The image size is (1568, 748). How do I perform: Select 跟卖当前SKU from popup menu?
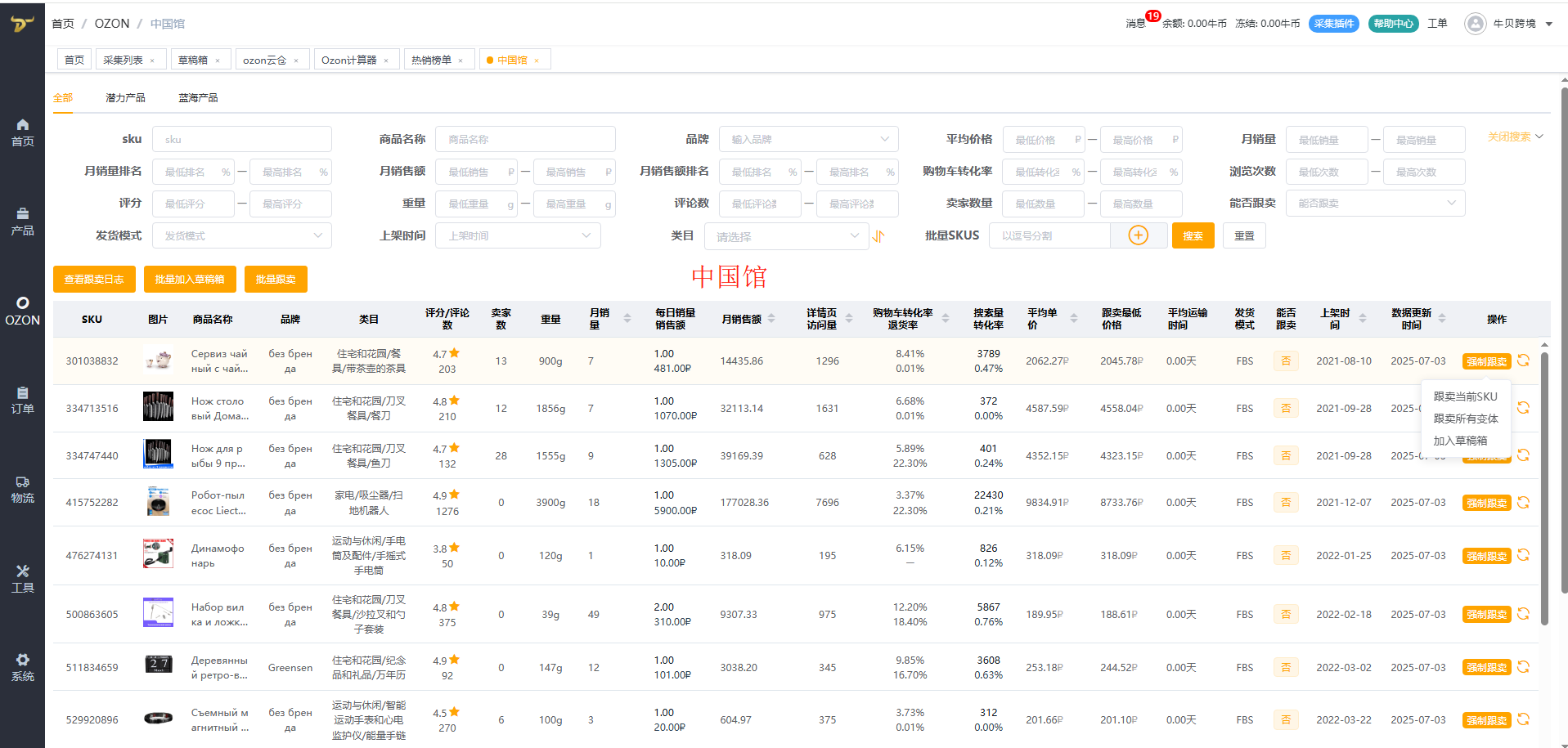(x=1465, y=396)
